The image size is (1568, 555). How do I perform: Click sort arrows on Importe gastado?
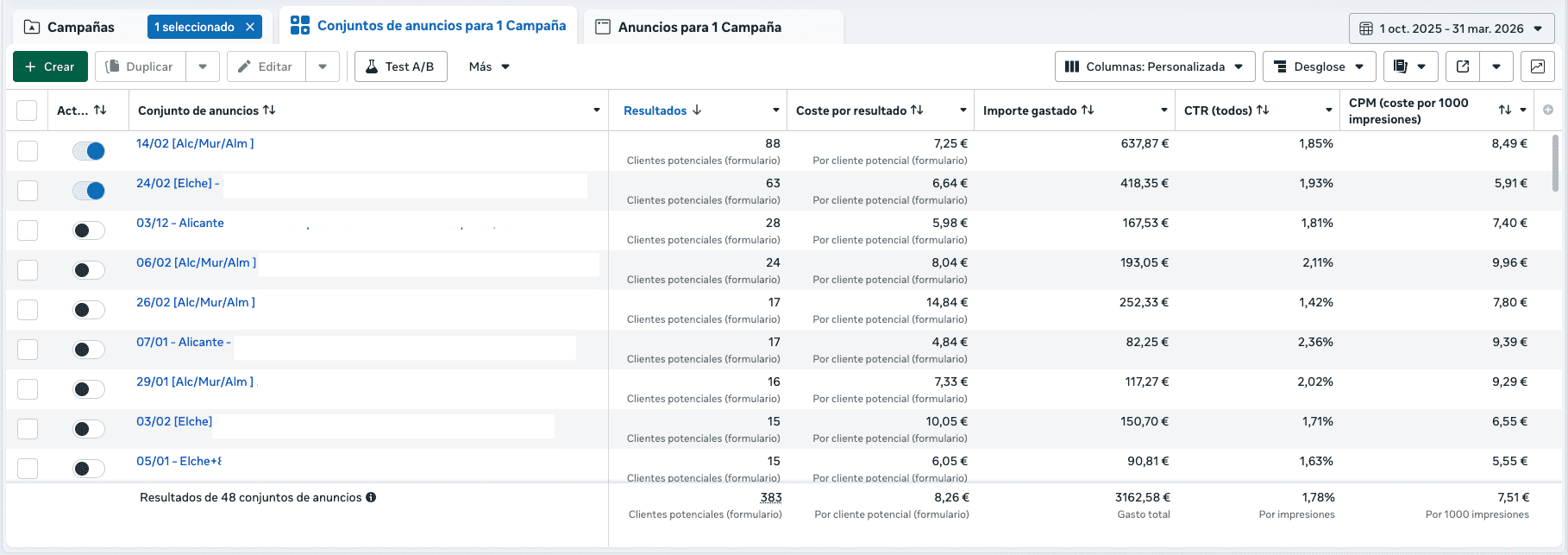click(x=1088, y=110)
